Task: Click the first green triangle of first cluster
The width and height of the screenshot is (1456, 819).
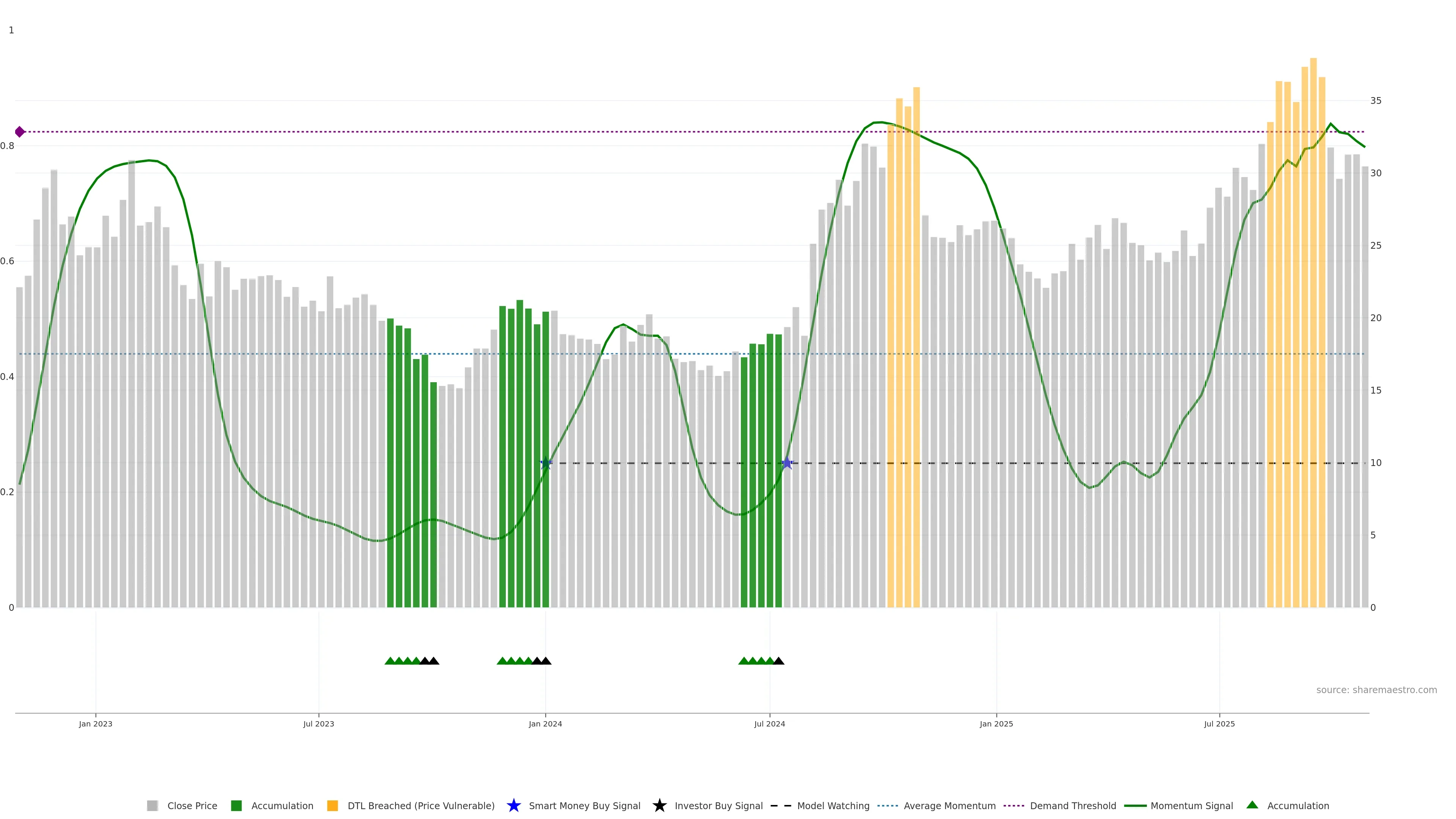Action: click(x=390, y=661)
